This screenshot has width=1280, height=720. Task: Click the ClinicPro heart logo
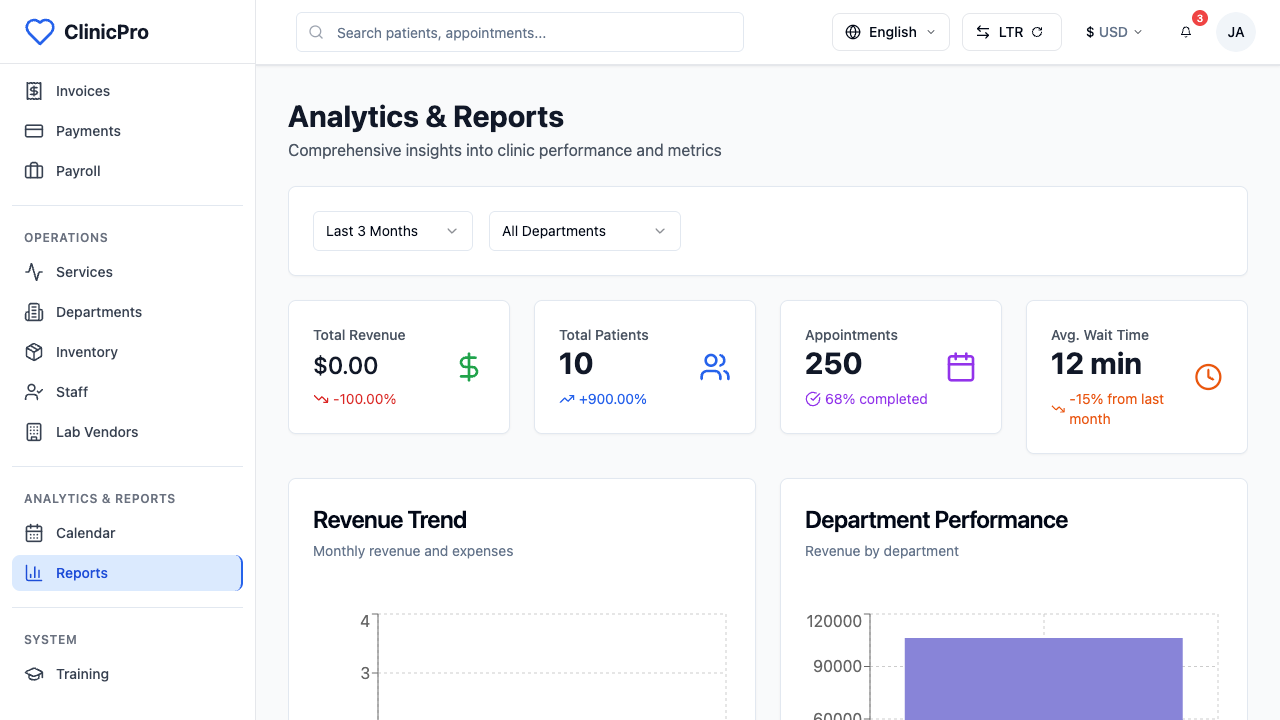pos(39,32)
